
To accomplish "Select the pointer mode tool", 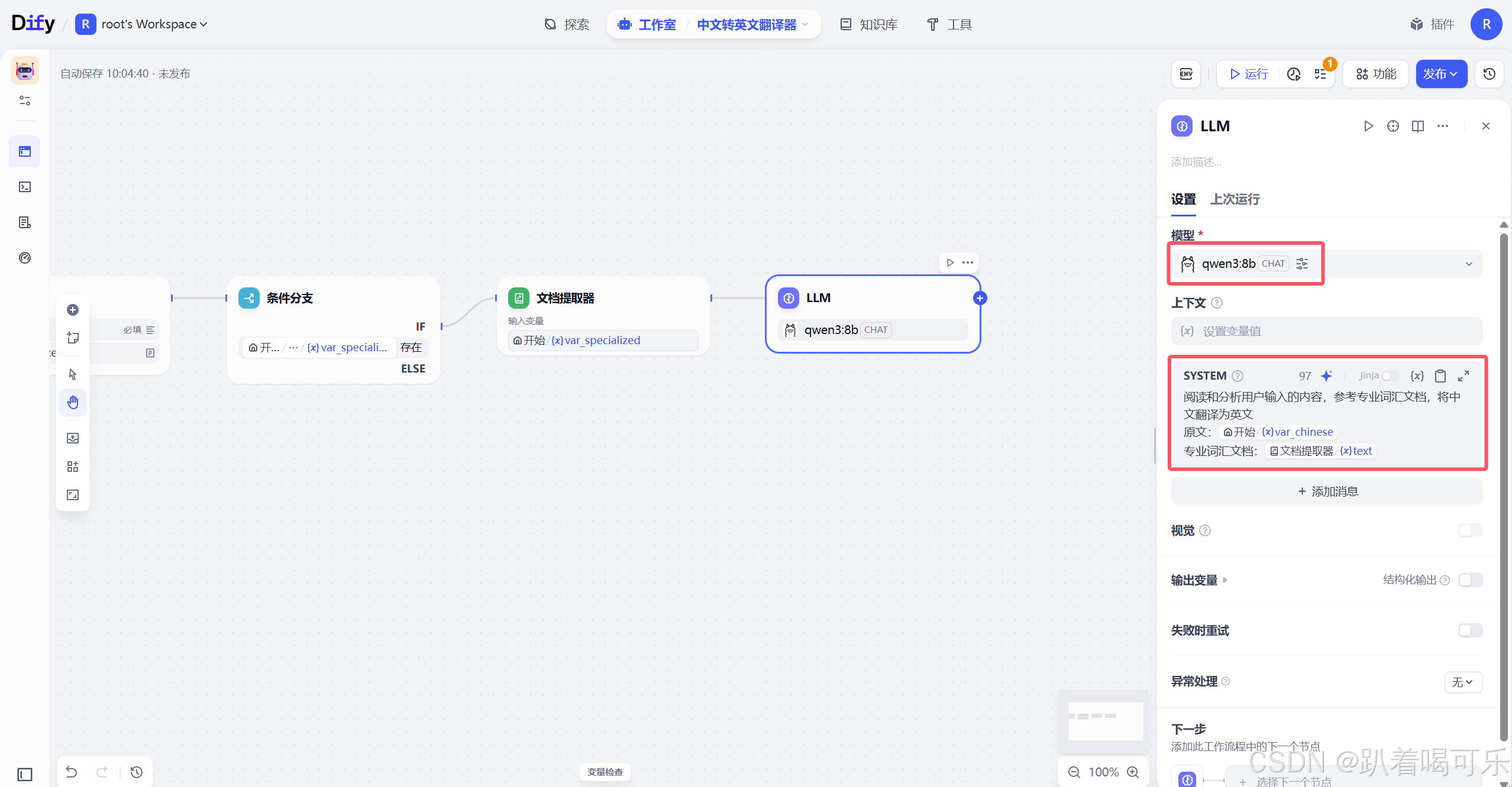I will [73, 374].
